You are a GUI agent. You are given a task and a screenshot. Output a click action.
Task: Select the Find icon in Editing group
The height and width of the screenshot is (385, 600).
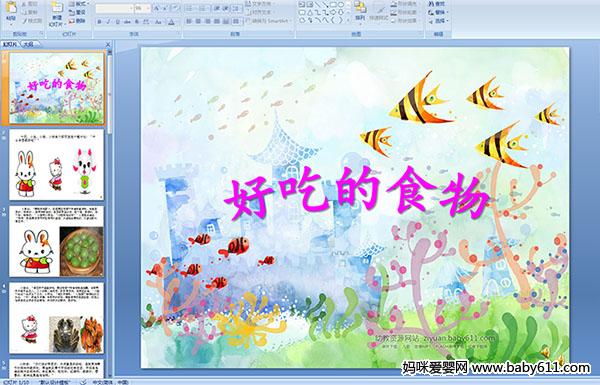pos(437,4)
